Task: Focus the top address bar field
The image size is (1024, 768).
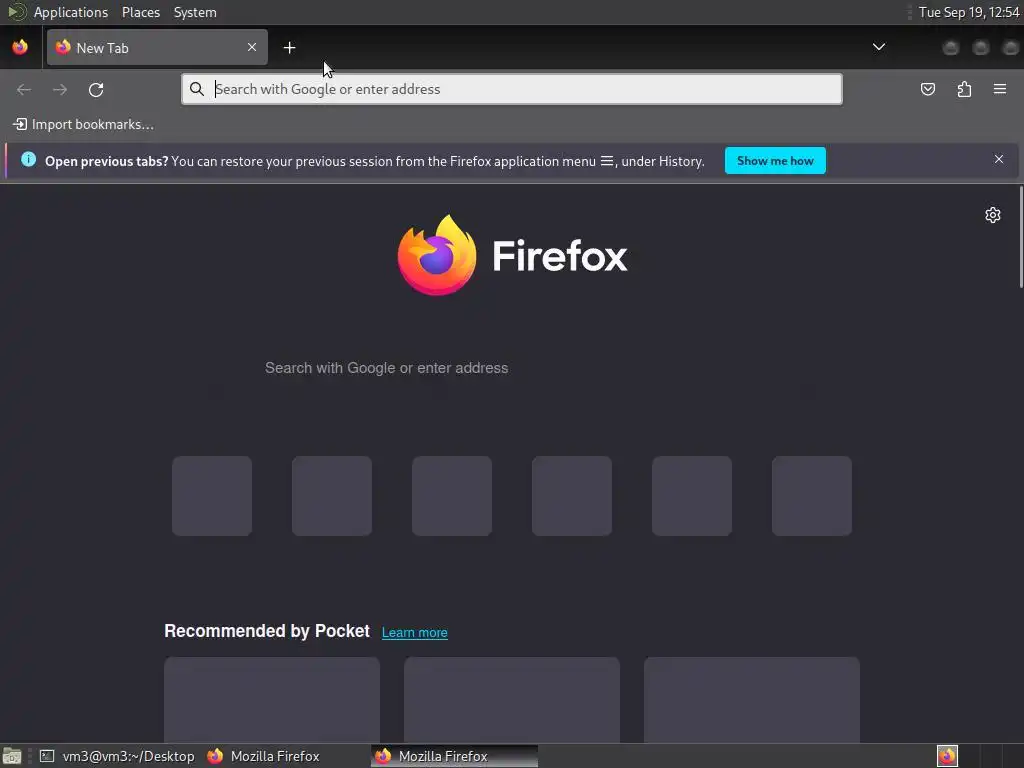Action: 512,89
